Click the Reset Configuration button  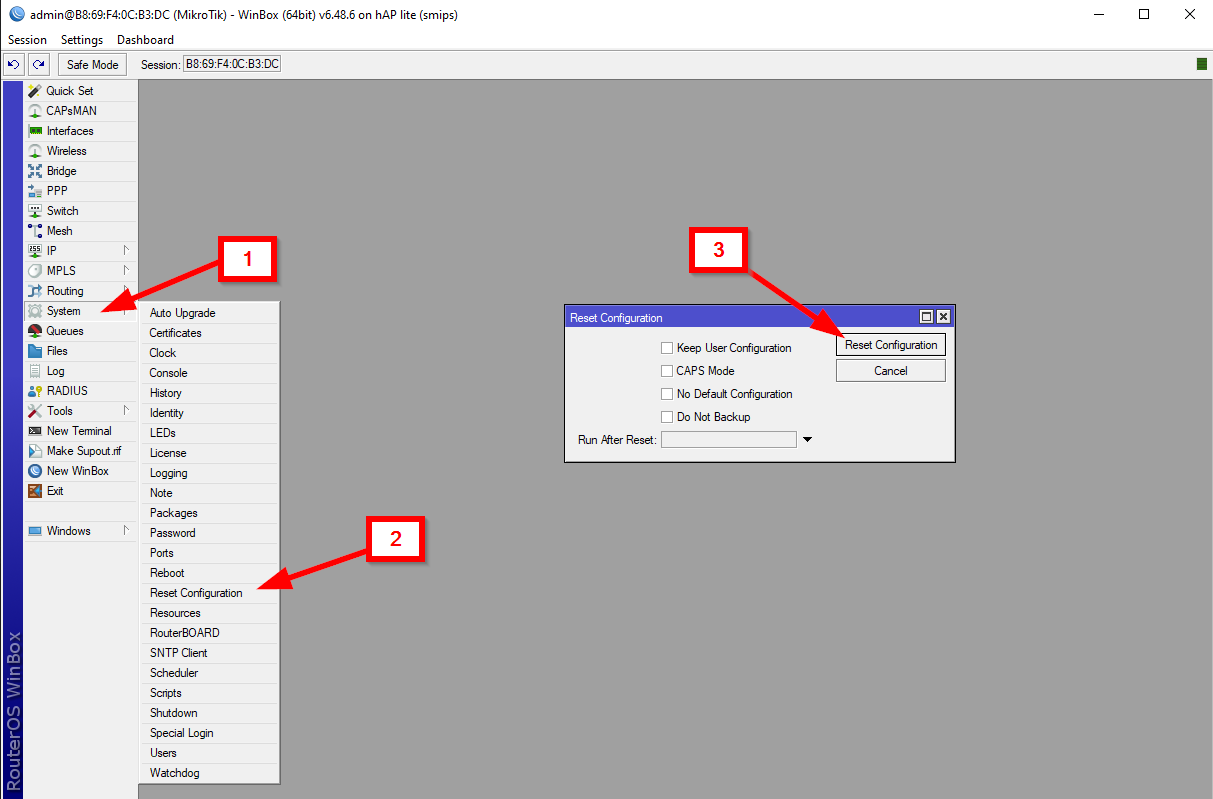coord(891,345)
